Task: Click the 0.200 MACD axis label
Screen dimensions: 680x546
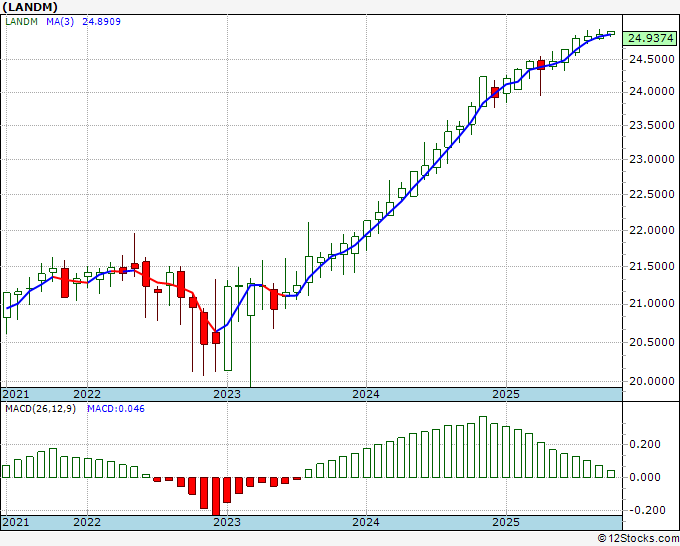Action: (644, 444)
